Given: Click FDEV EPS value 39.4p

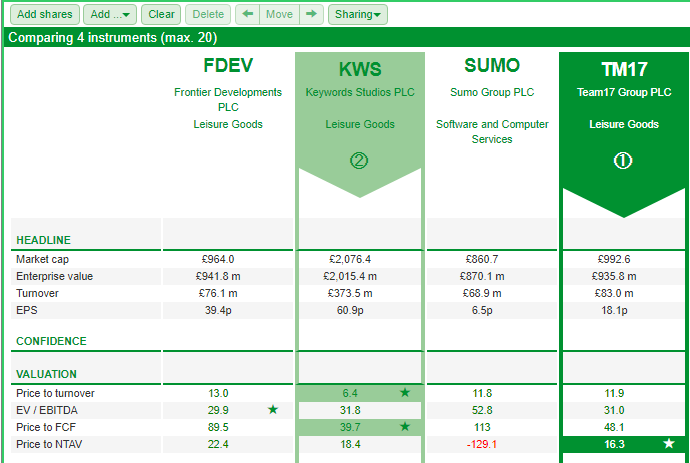Looking at the screenshot, I should tap(218, 310).
